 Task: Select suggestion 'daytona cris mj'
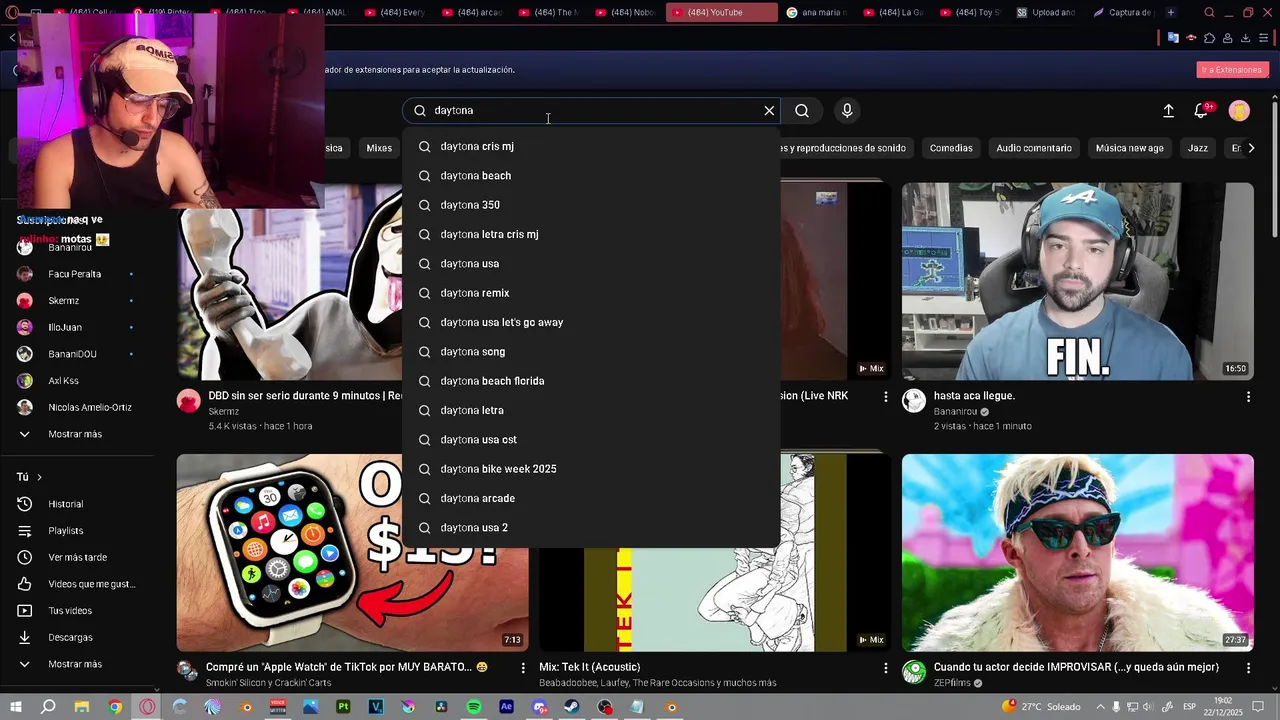coord(590,146)
